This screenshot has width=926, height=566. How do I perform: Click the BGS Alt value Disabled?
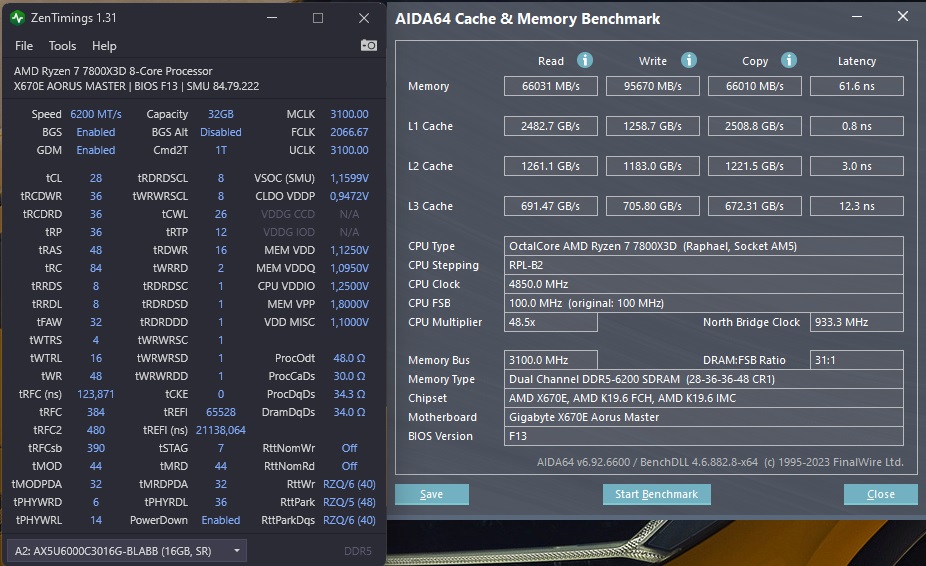point(220,132)
